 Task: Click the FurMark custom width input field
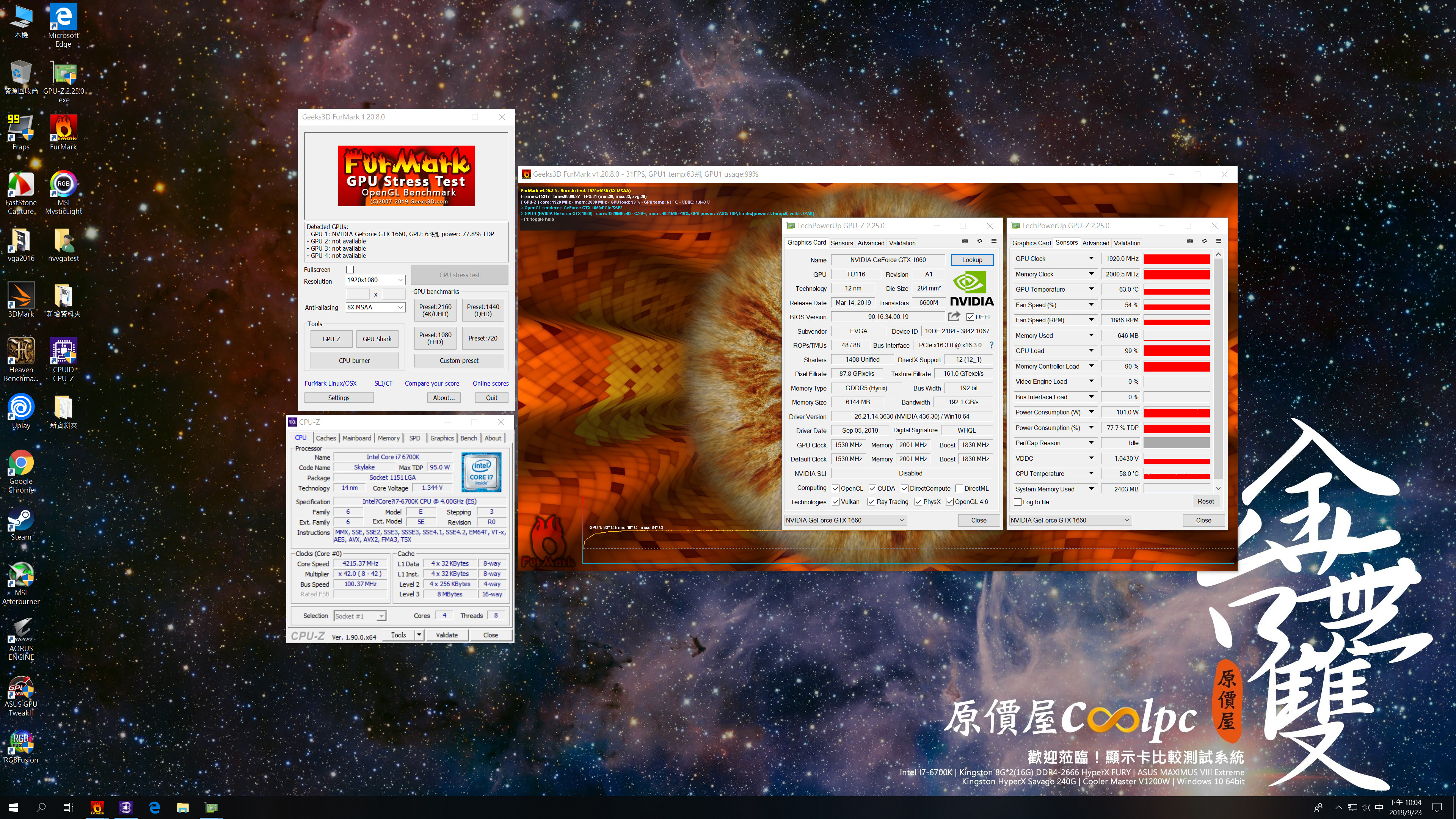click(357, 294)
